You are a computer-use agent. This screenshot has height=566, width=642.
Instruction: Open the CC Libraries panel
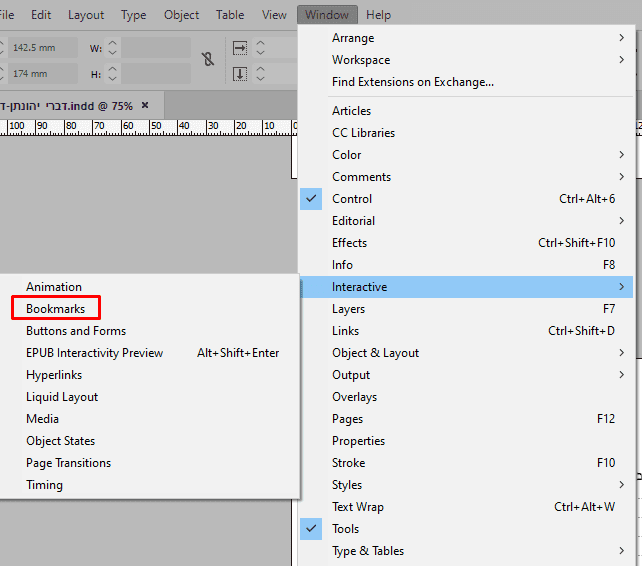466,133
